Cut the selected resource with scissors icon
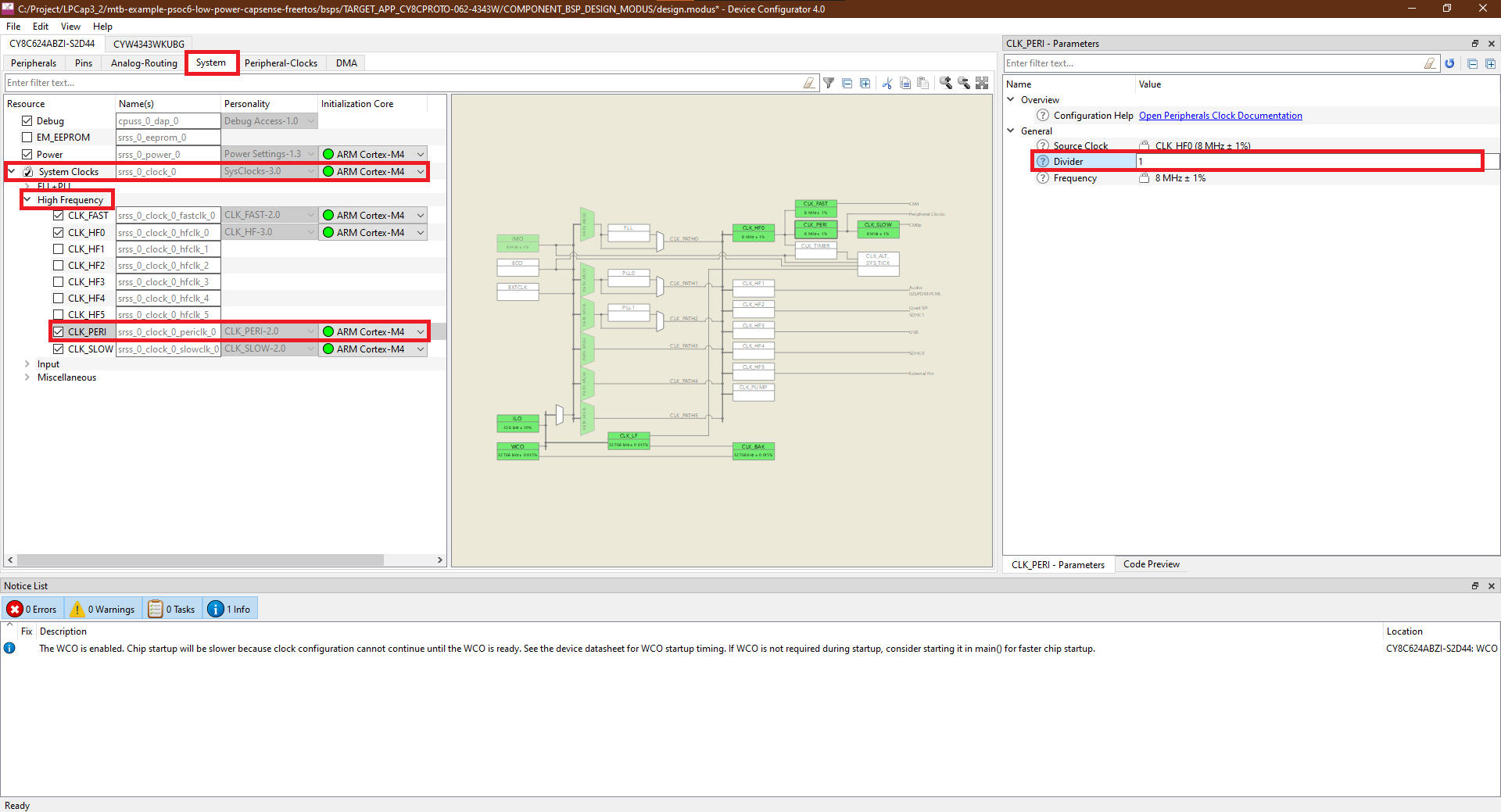 tap(887, 83)
